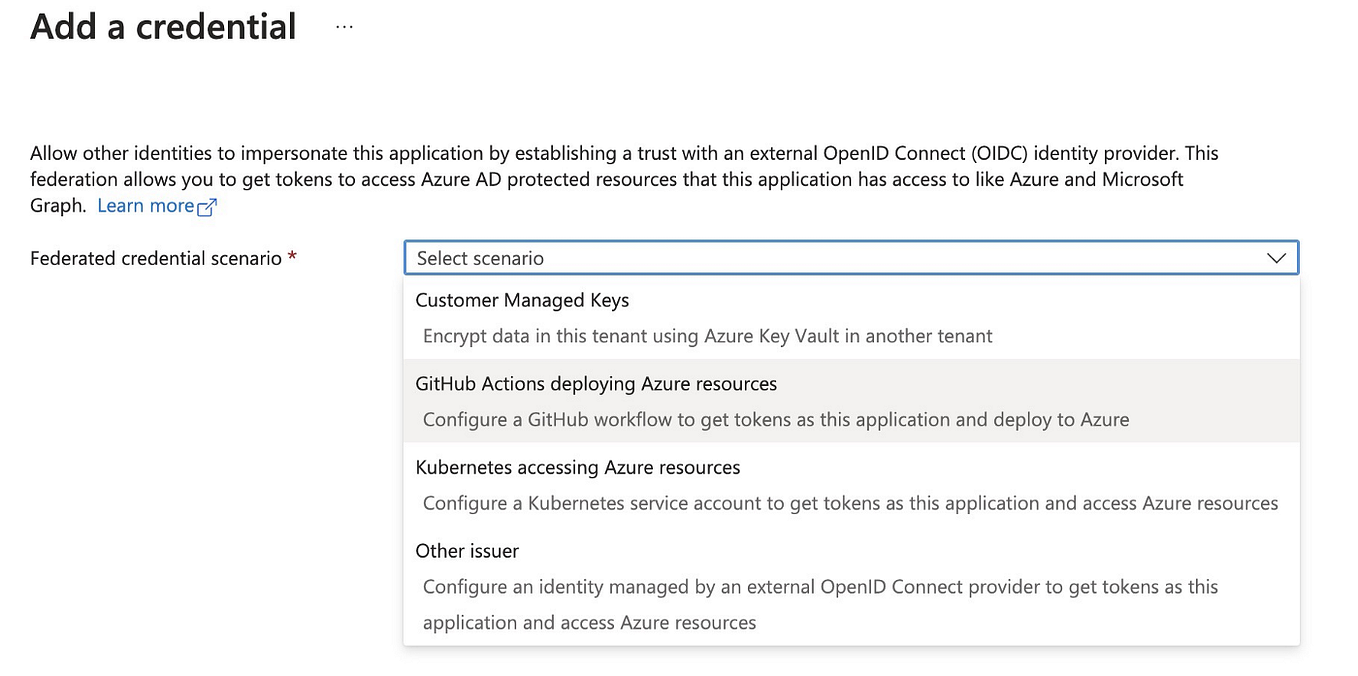Open the Learn more documentation link
The image size is (1358, 676).
(x=145, y=205)
